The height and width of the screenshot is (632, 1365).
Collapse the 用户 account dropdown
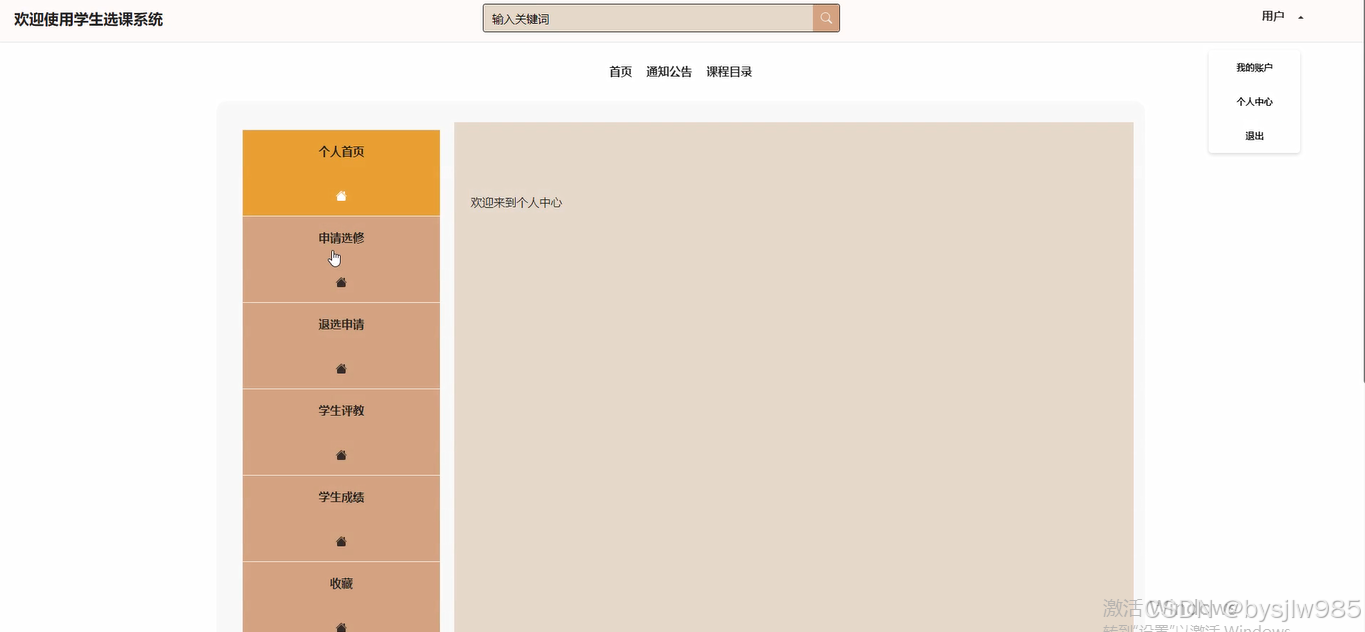[1281, 16]
